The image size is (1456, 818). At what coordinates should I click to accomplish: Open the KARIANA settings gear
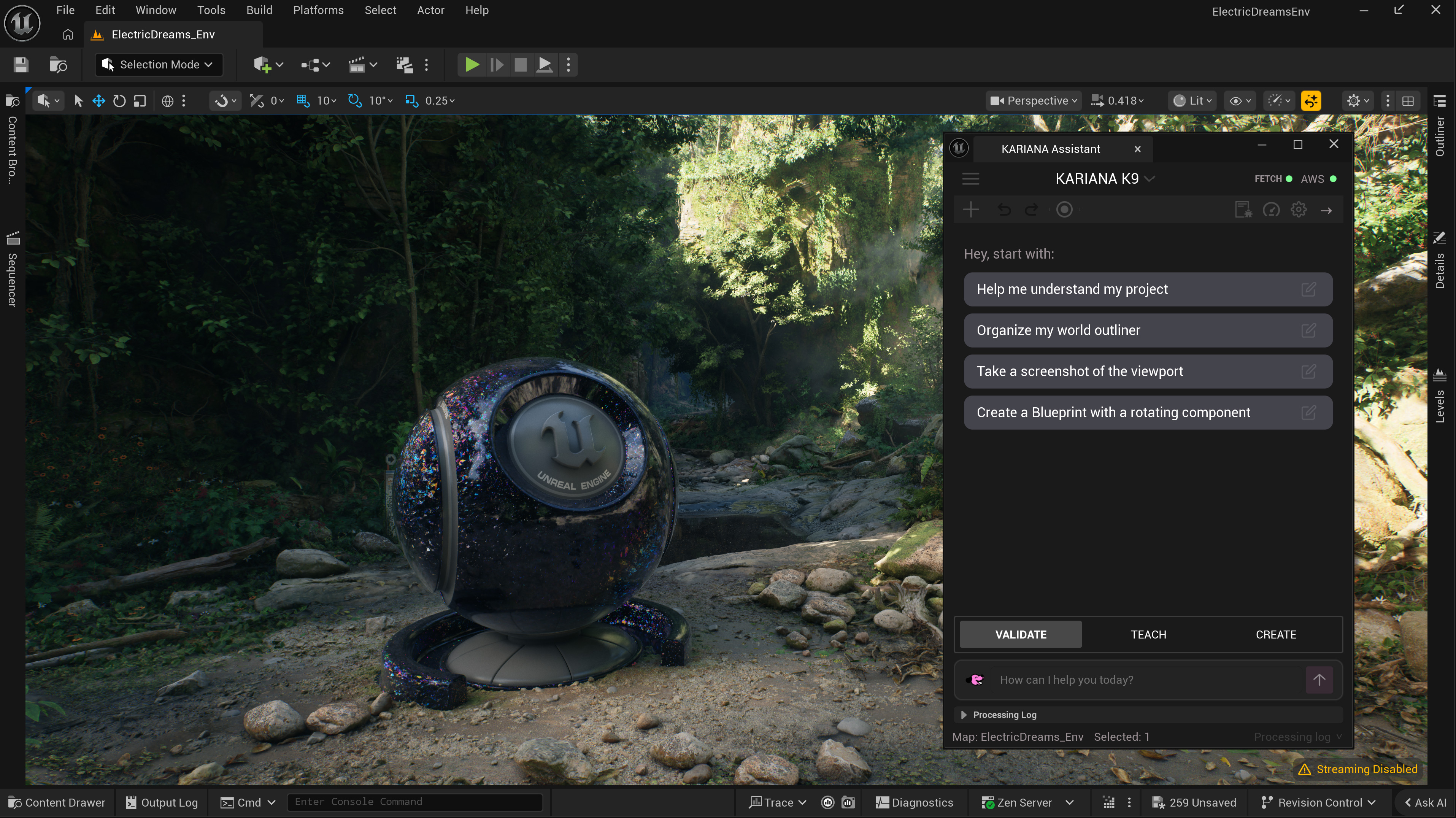click(x=1298, y=210)
